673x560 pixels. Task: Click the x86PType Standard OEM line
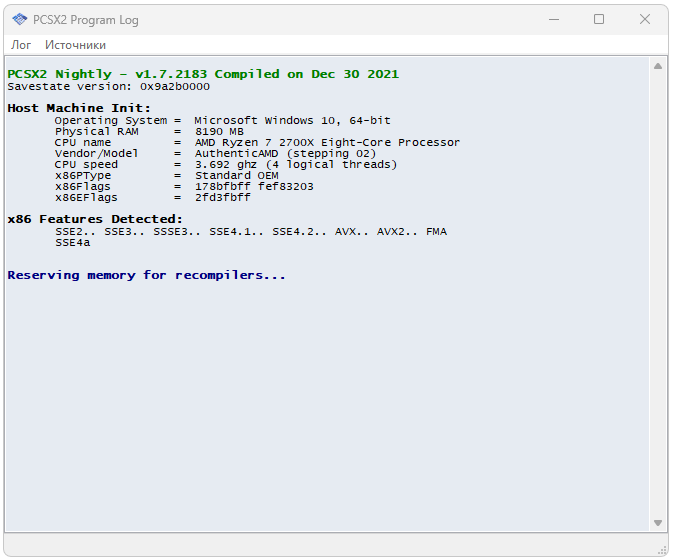167,176
